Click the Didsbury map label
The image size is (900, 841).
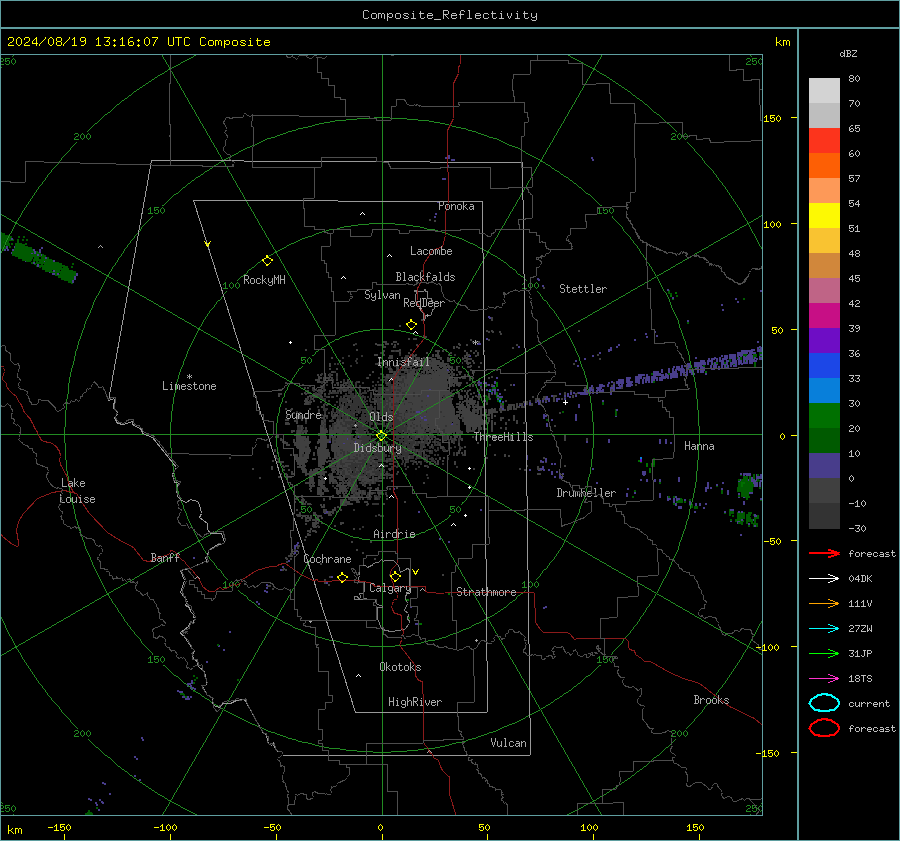coord(377,448)
